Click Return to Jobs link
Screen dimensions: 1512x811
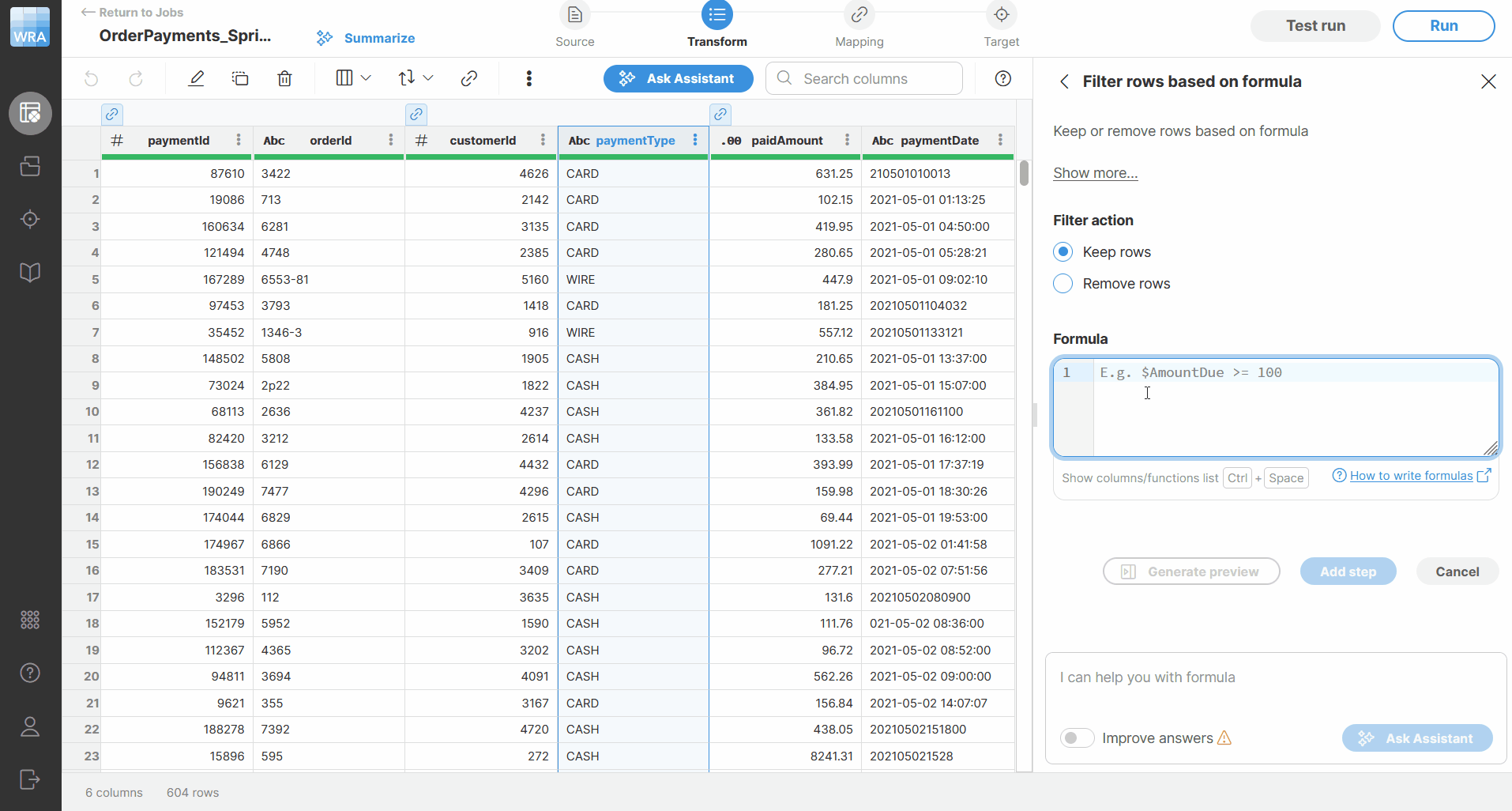(x=133, y=13)
